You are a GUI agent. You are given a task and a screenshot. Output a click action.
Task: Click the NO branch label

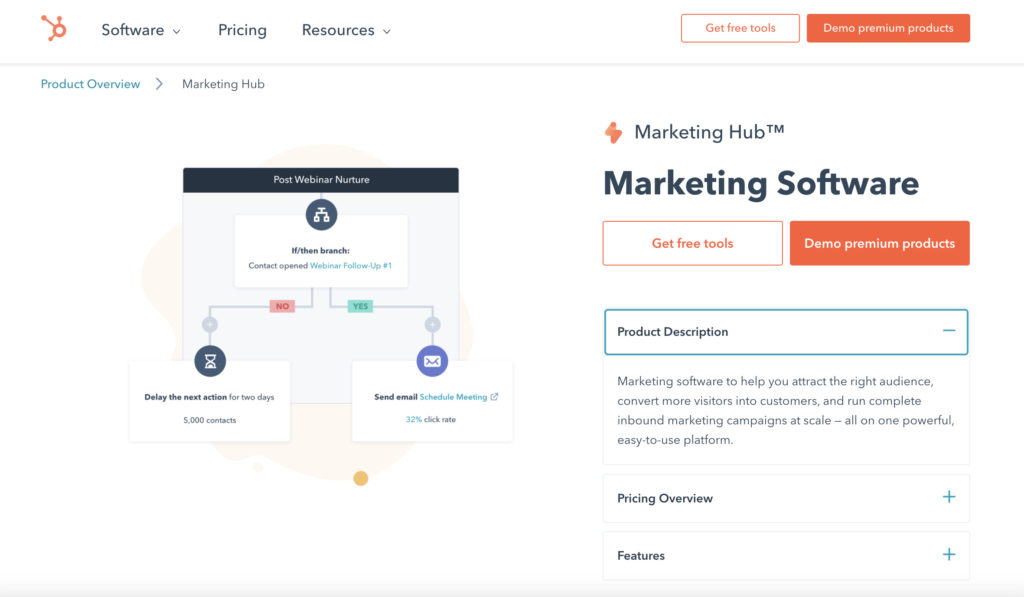282,306
